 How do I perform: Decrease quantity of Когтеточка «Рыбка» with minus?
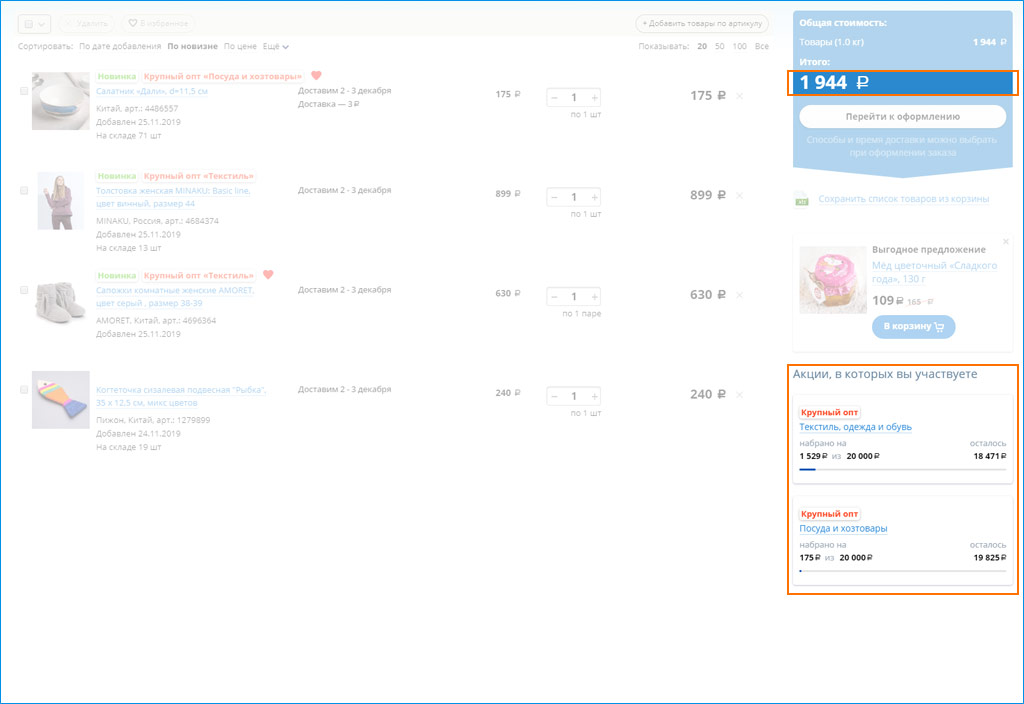554,396
